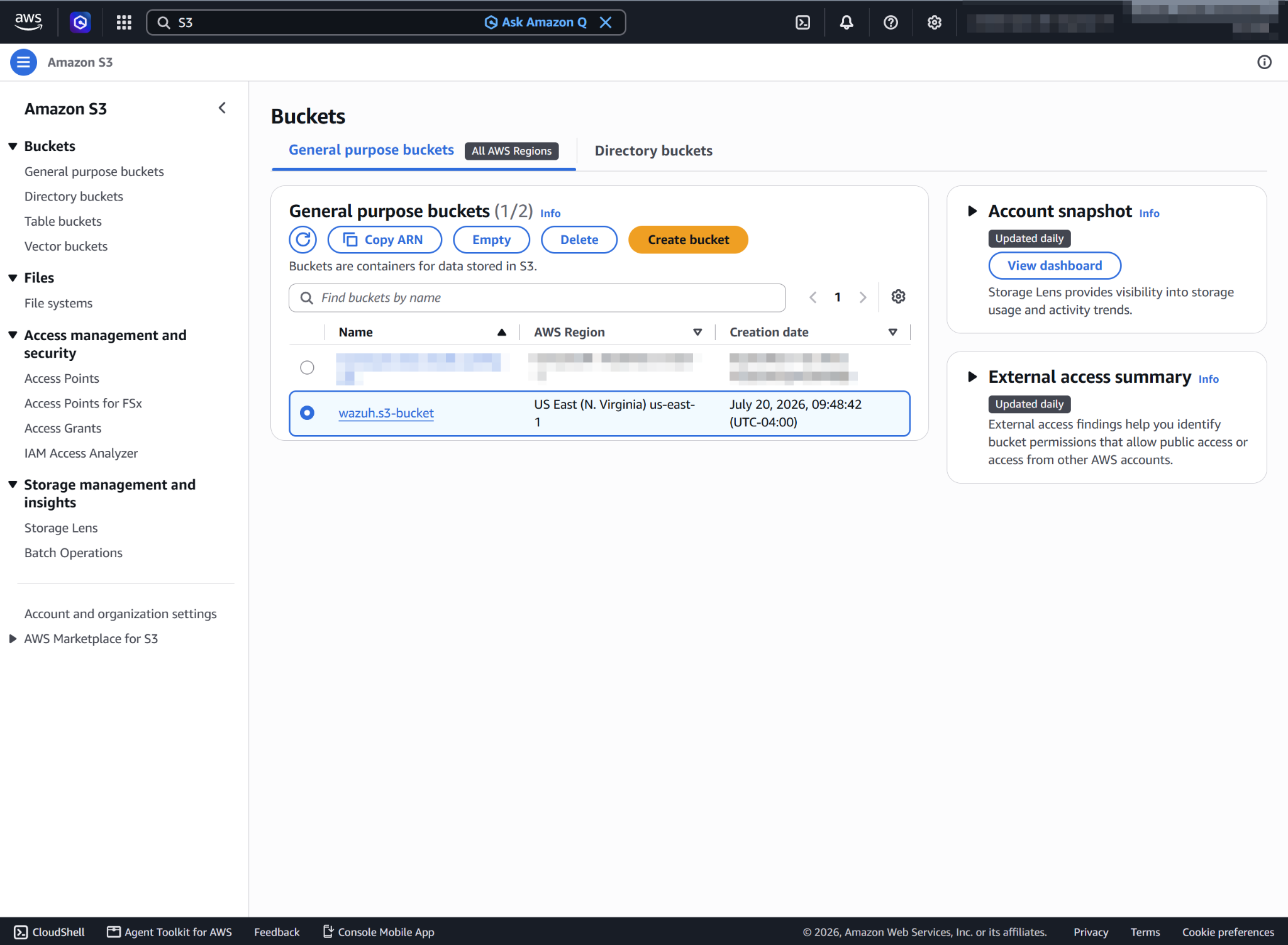Open IAM Access Analyzer in sidebar

point(81,453)
